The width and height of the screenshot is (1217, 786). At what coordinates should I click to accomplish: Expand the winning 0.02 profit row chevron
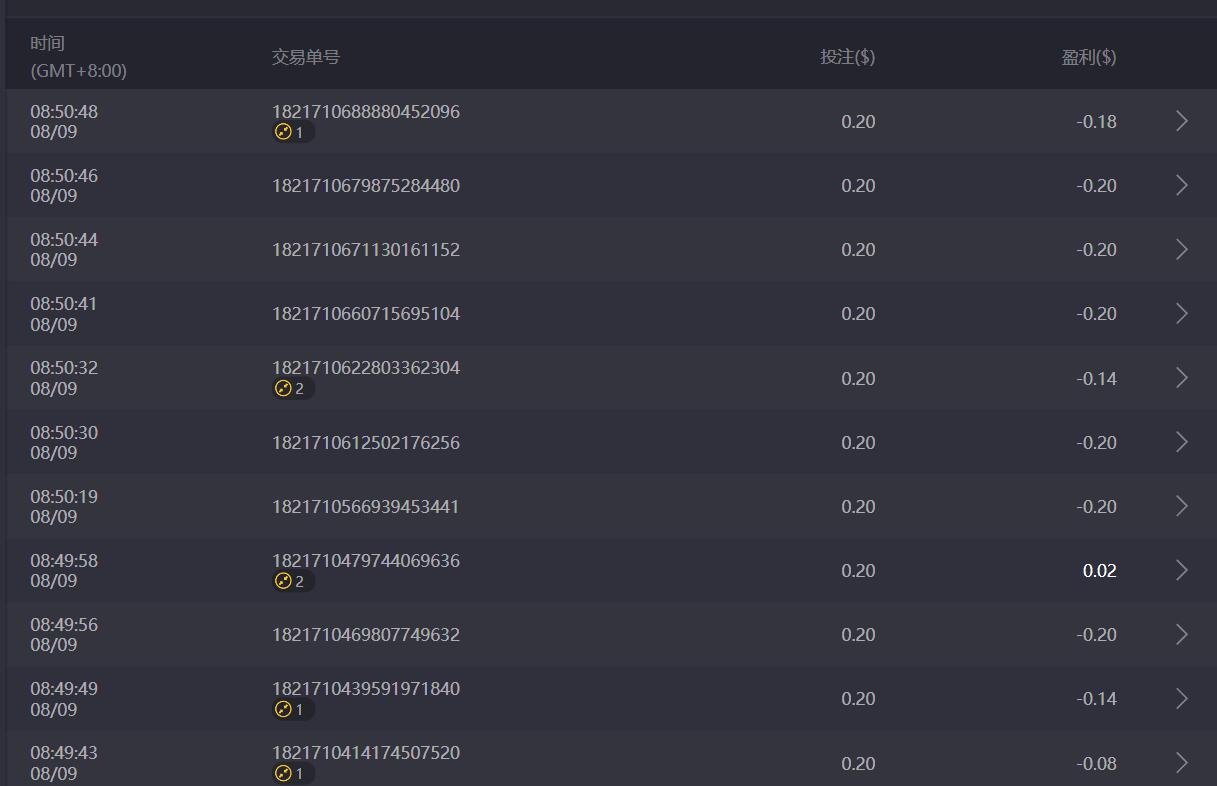click(x=1182, y=570)
